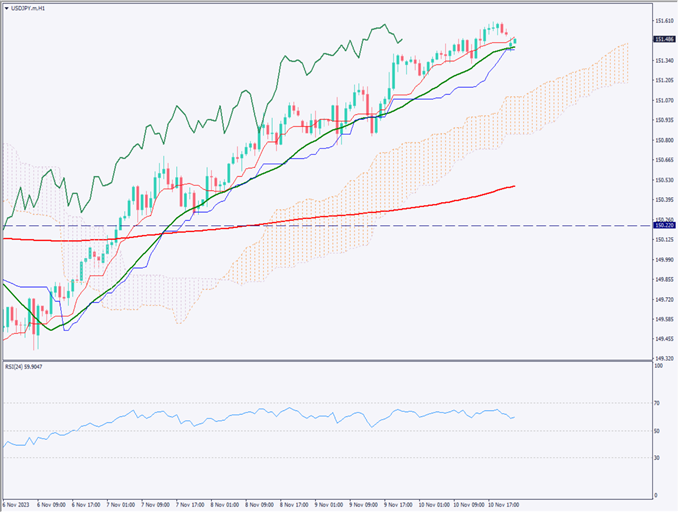
Task: Open the chart menu arrow beside USDJPY.m,H1
Action: tap(5, 8)
